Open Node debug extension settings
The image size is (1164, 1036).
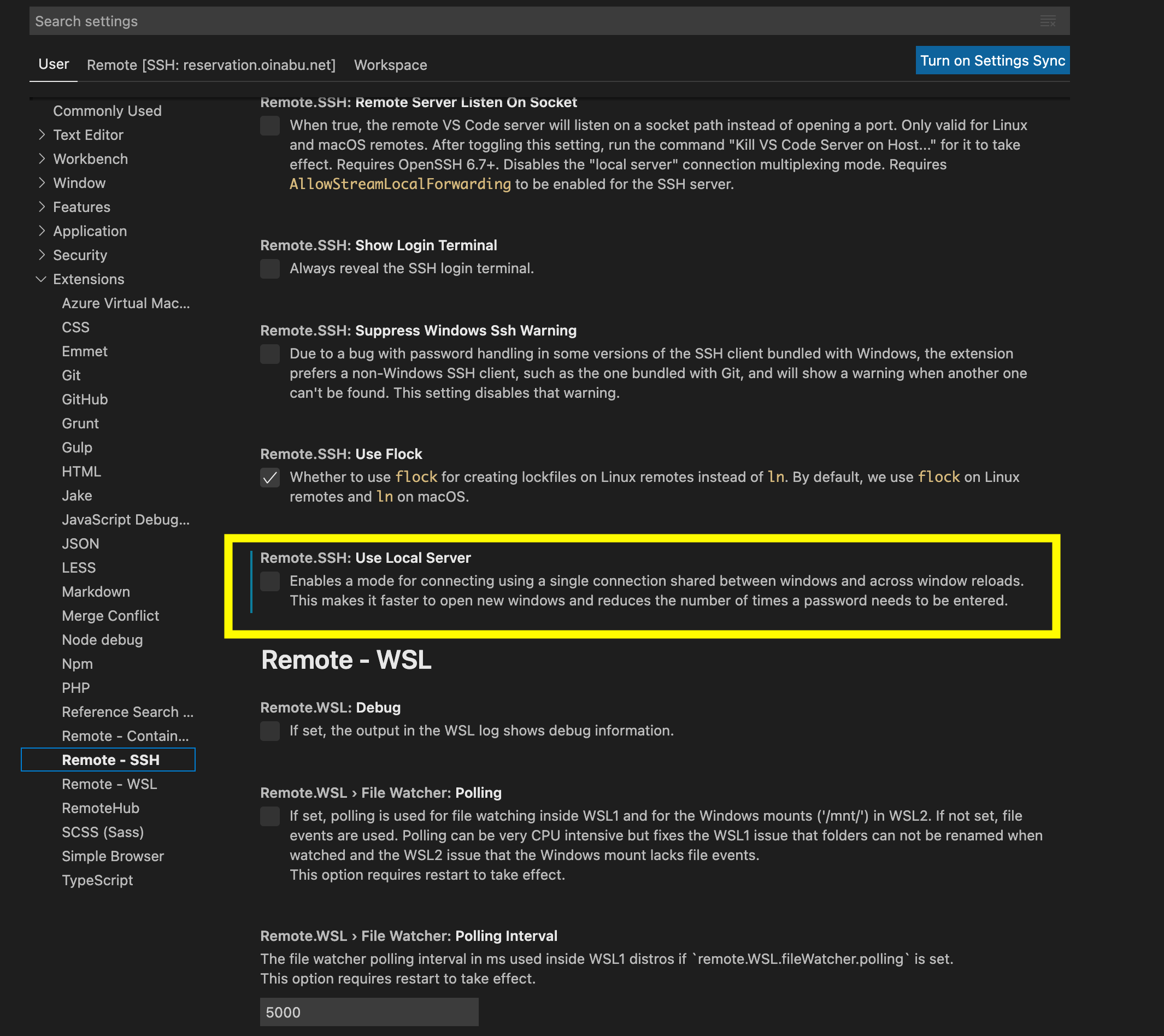click(x=103, y=640)
